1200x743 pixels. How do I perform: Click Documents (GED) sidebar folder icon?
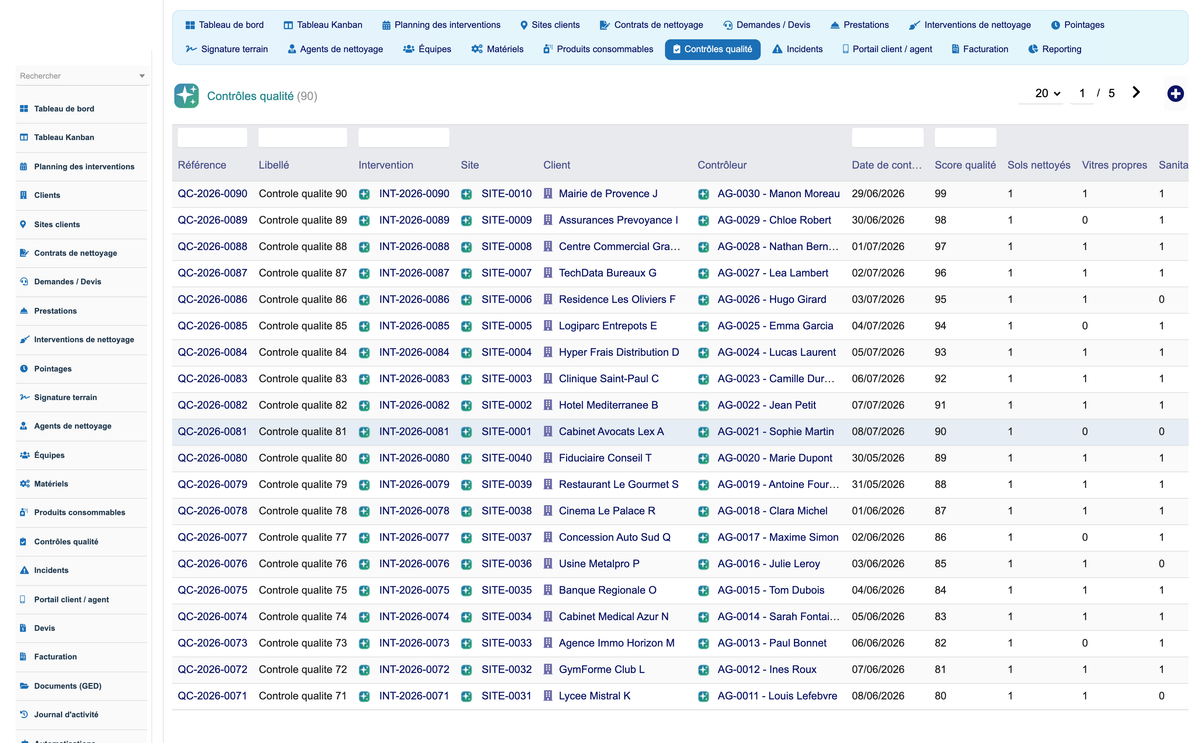click(x=24, y=686)
